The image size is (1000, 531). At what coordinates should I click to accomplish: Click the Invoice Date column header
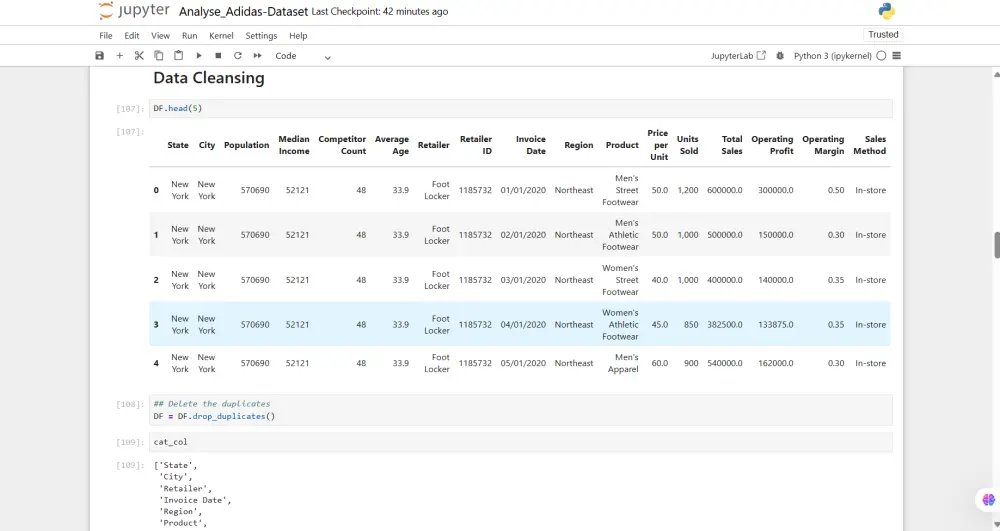pyautogui.click(x=531, y=145)
